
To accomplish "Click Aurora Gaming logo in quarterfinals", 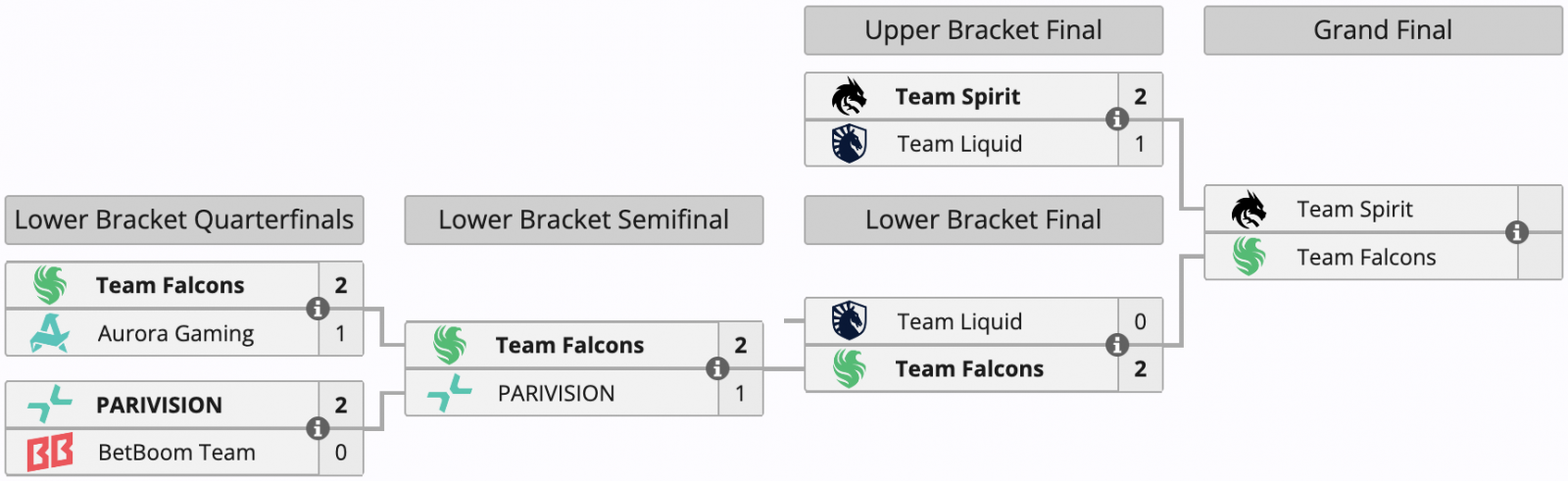I will coord(49,333).
